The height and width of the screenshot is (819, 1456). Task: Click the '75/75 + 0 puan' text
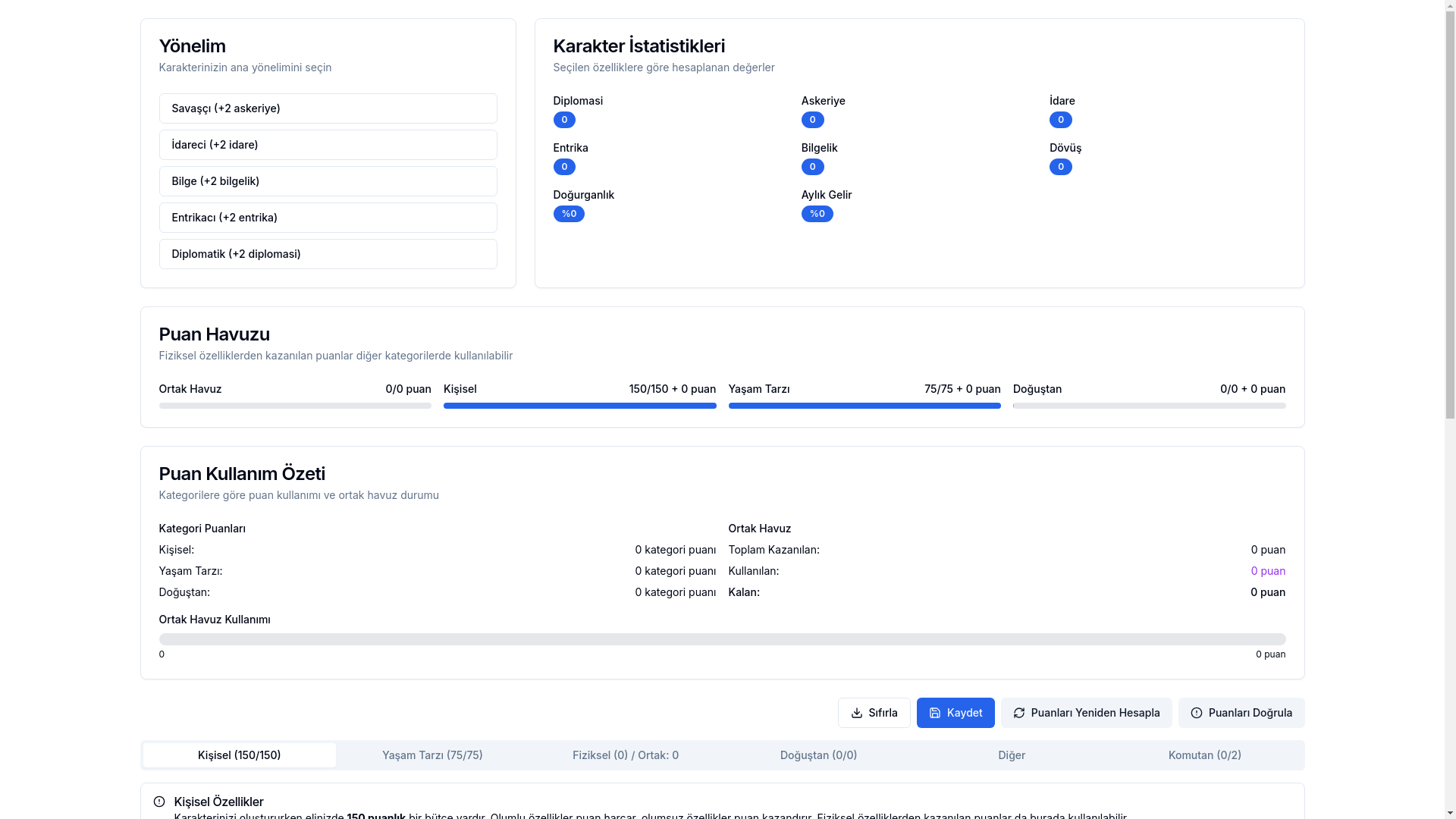962,389
